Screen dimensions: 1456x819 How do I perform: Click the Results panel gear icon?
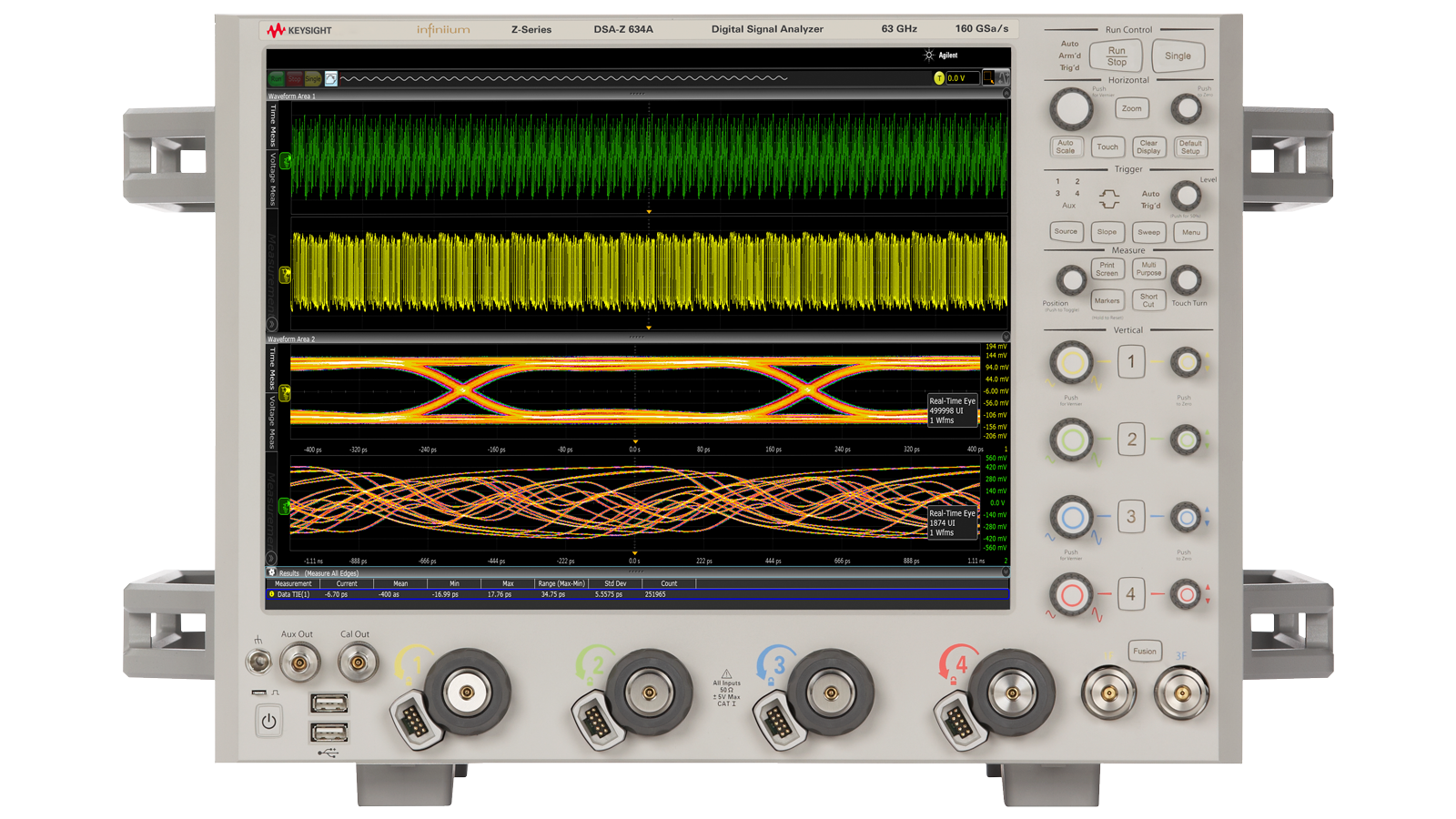pyautogui.click(x=272, y=572)
